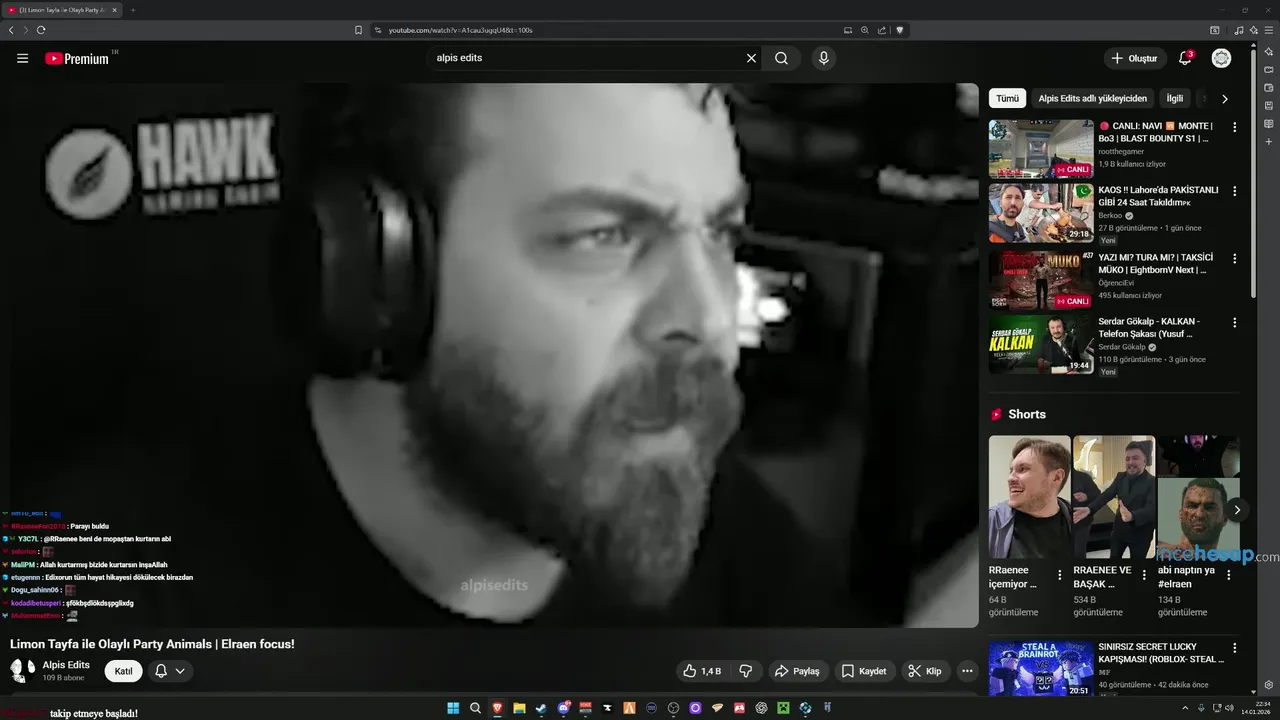
Task: Click the Katıl join button
Action: [123, 671]
